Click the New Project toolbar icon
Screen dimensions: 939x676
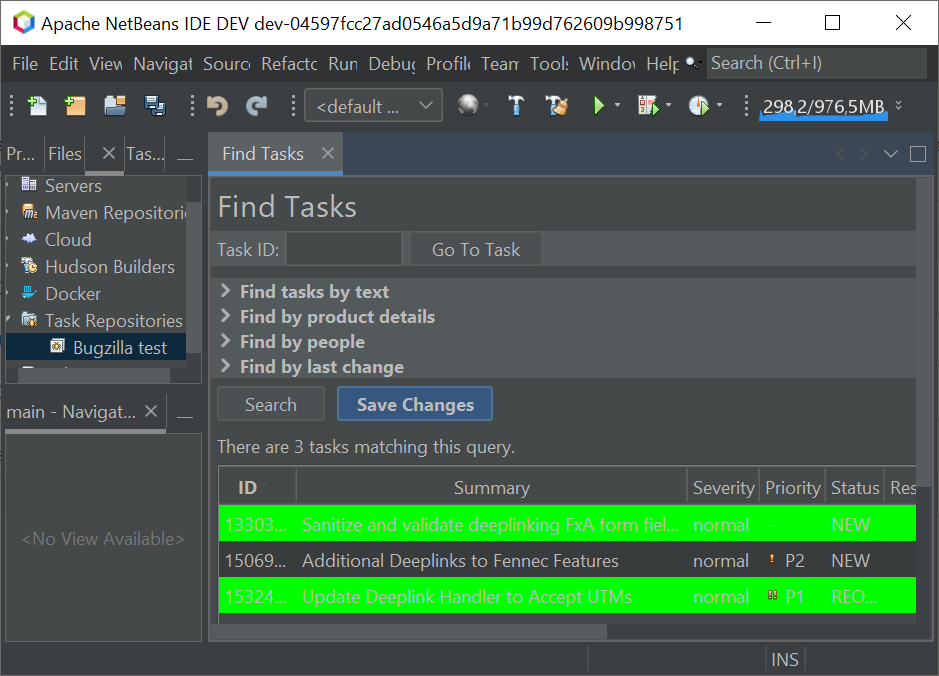pos(75,106)
